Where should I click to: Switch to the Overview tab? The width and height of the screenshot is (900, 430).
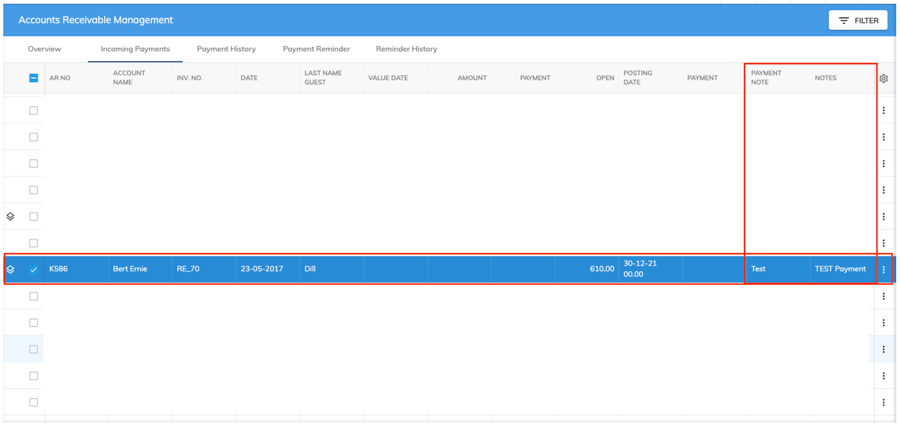[44, 49]
